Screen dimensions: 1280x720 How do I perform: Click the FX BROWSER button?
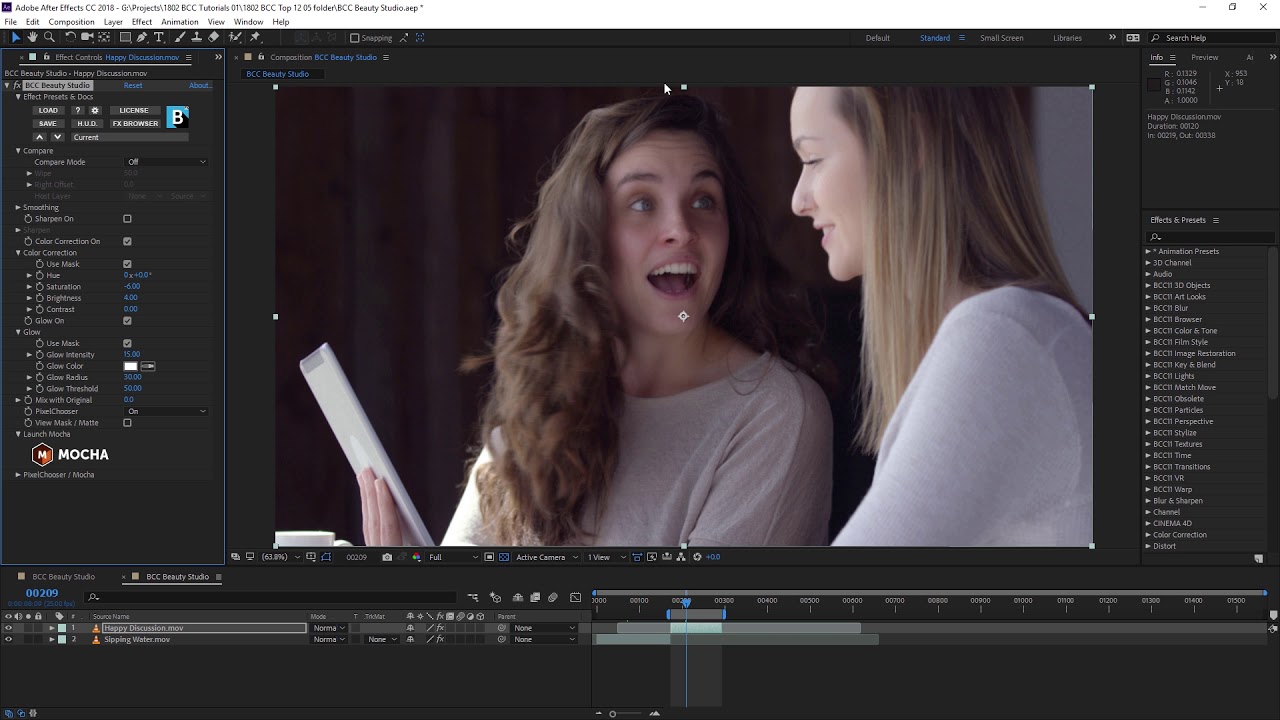pyautogui.click(x=135, y=123)
